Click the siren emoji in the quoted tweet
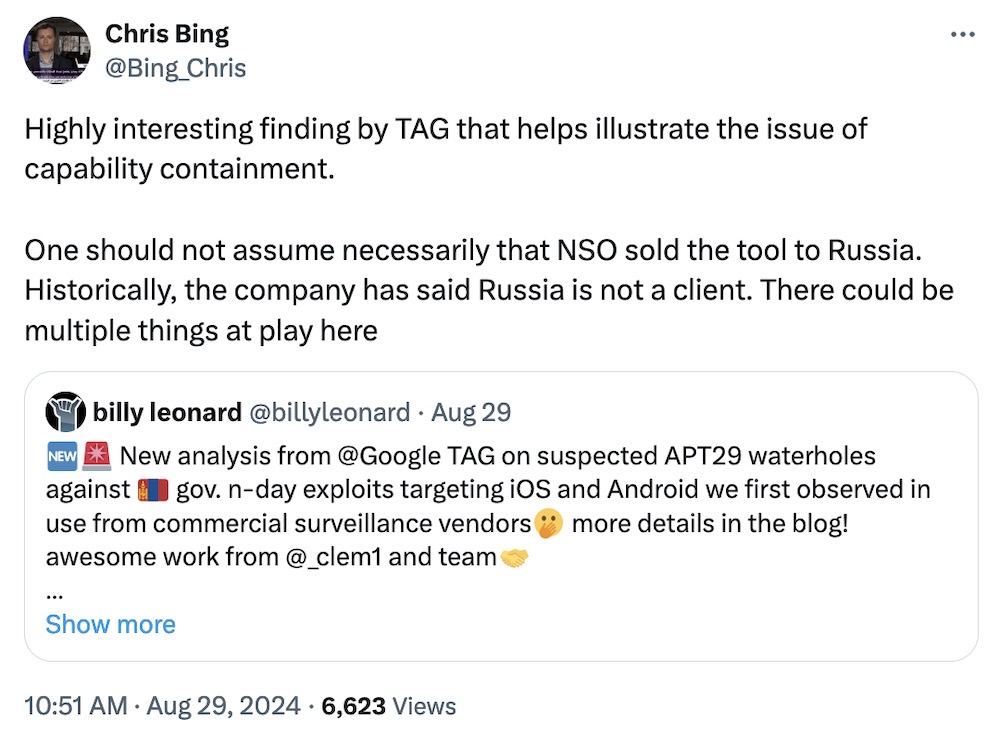This screenshot has width=1000, height=746. click(95, 456)
